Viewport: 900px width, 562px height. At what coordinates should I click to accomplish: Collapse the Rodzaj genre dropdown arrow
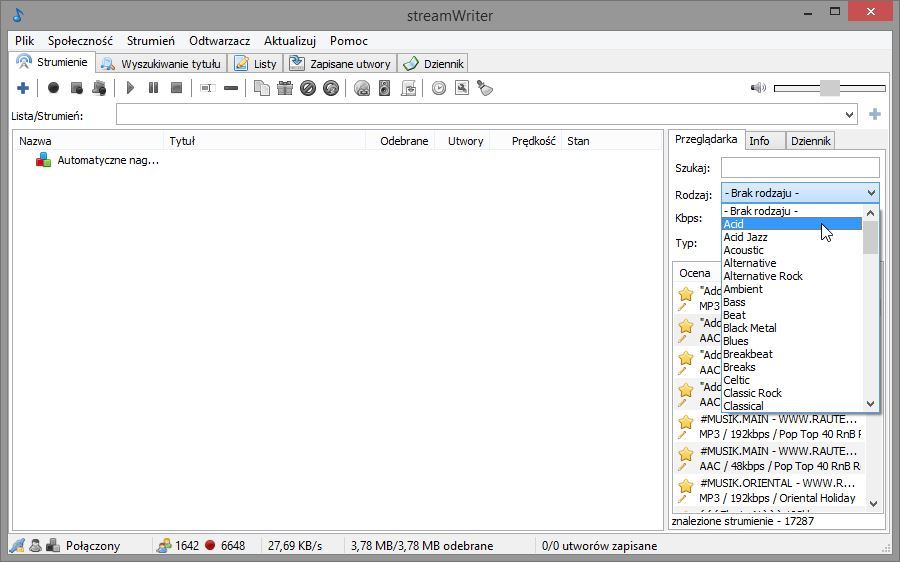point(871,193)
